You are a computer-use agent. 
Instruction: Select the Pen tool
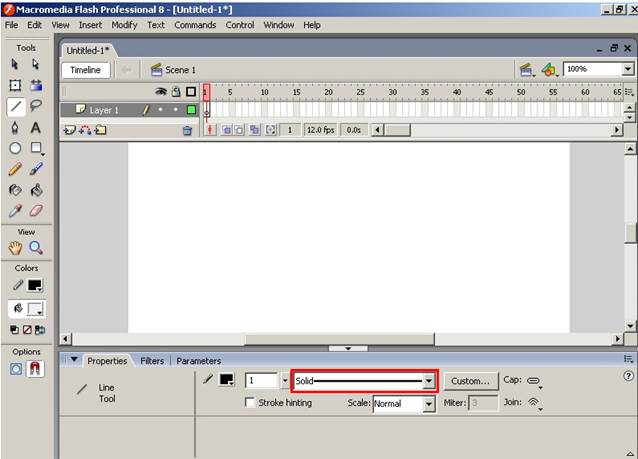[15, 128]
